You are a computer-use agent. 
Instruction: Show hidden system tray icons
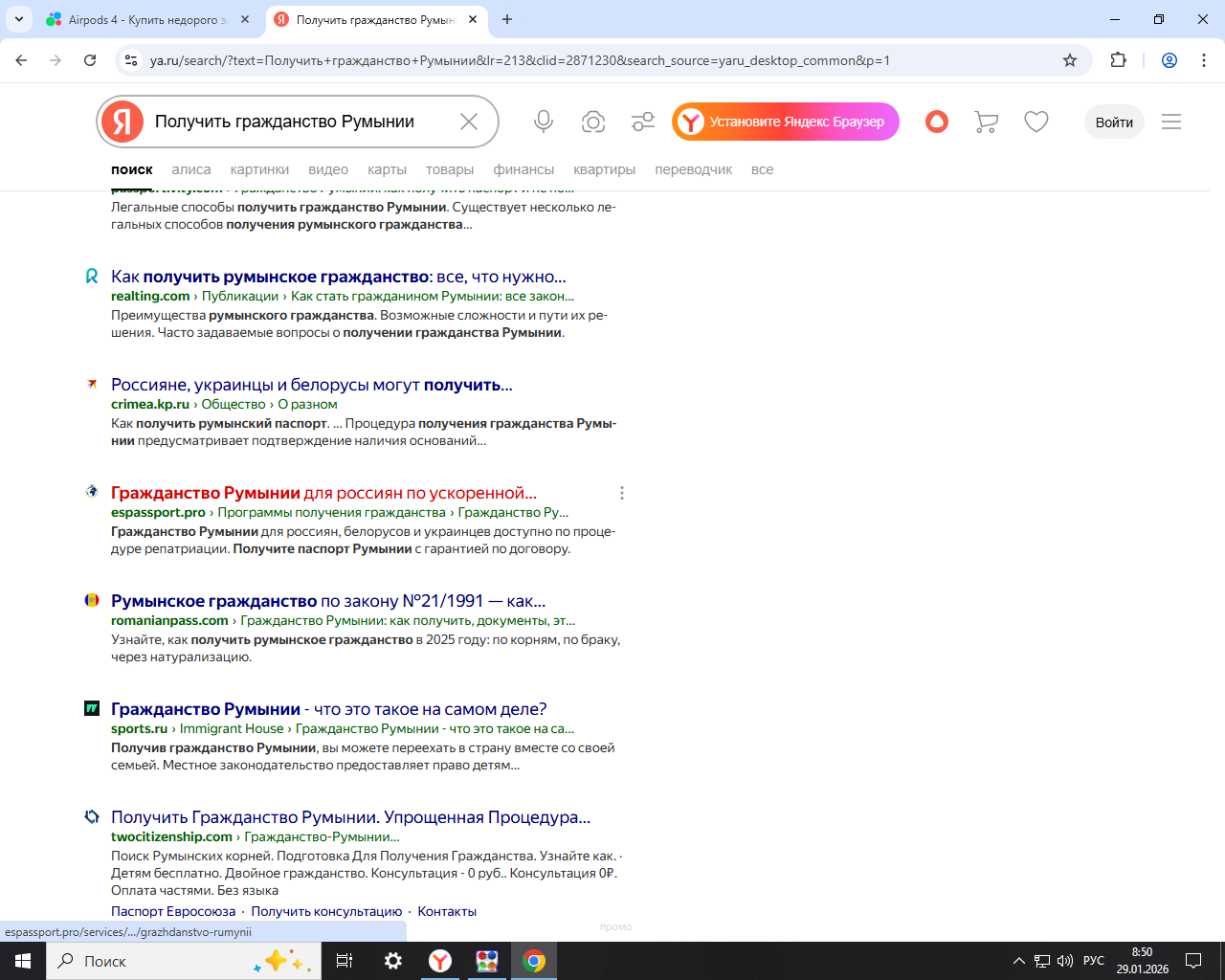(x=1018, y=961)
